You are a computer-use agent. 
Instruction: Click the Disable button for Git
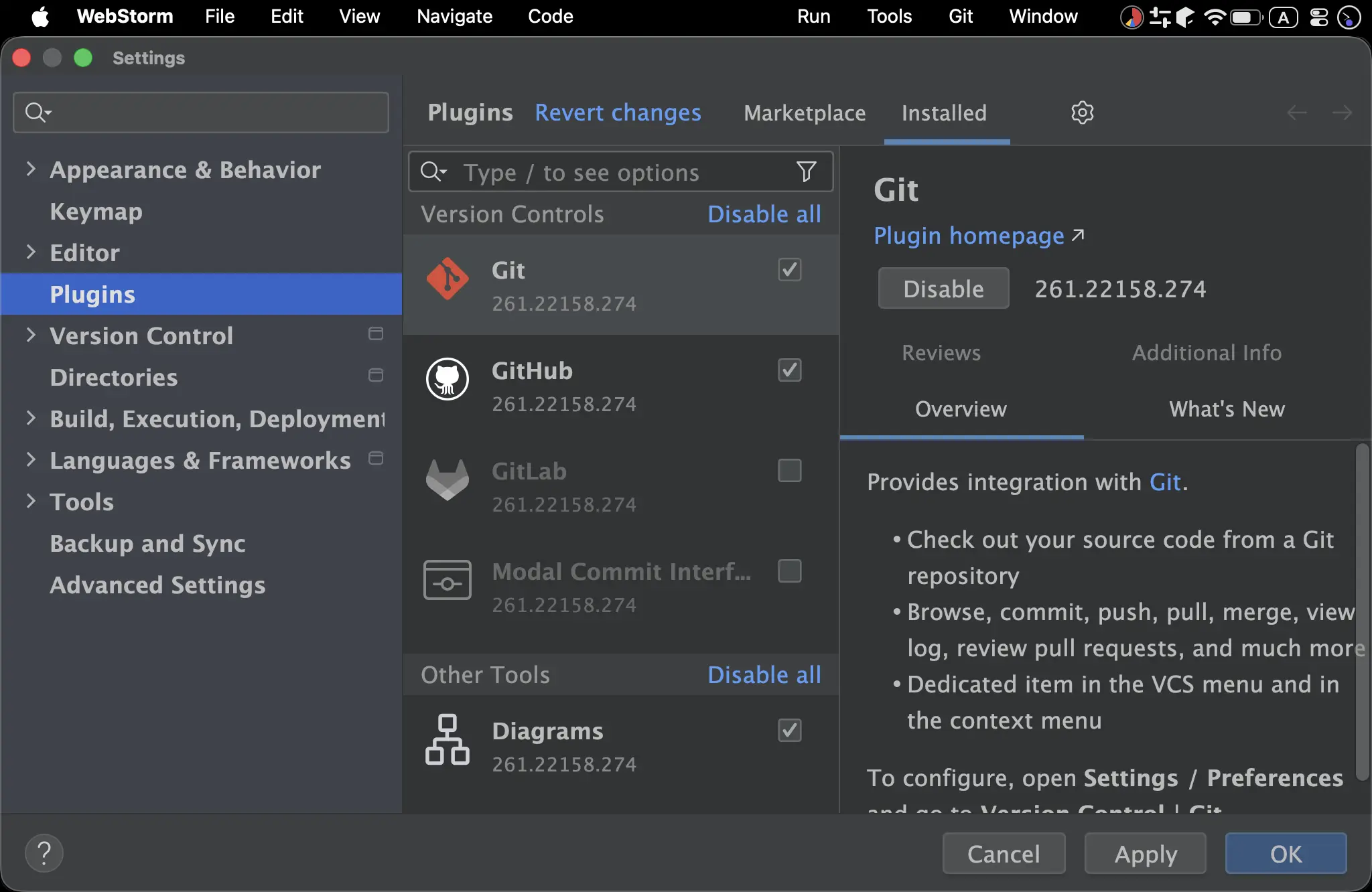pos(943,288)
